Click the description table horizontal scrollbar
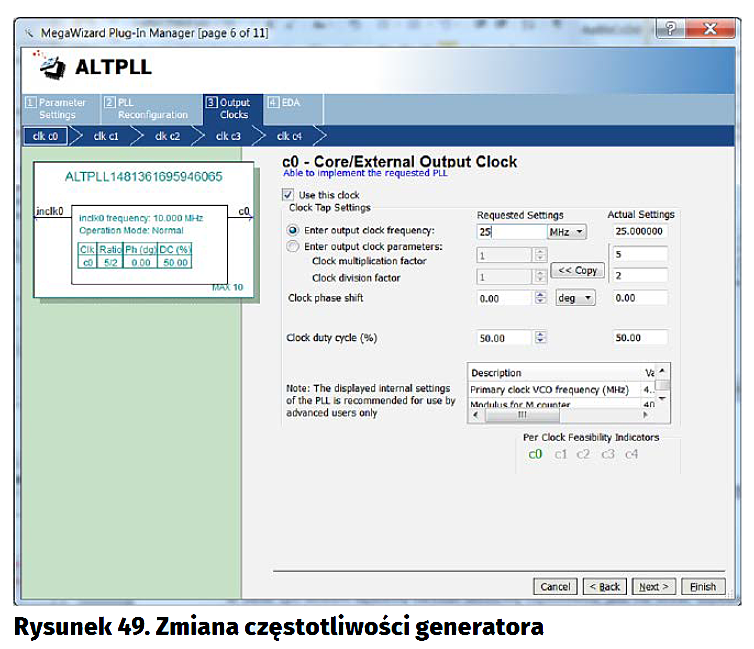 (x=560, y=415)
